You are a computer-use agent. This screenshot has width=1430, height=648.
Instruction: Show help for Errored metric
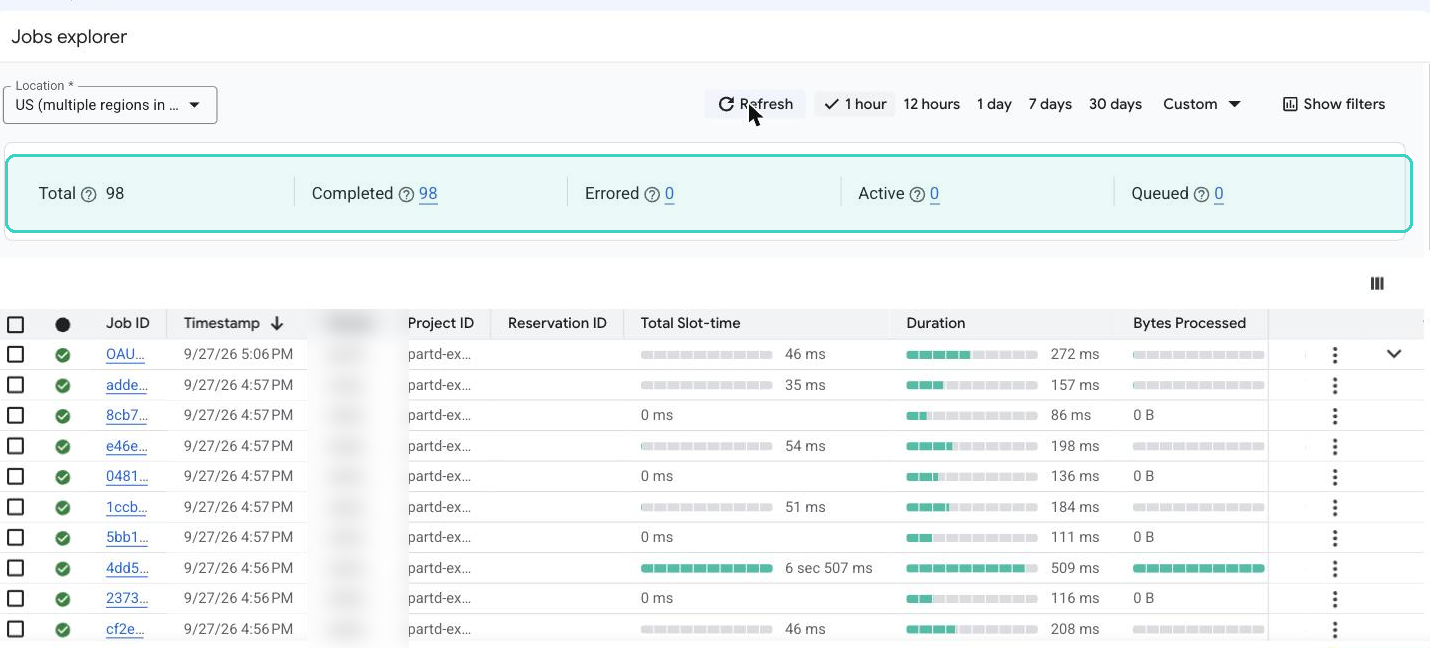point(652,195)
